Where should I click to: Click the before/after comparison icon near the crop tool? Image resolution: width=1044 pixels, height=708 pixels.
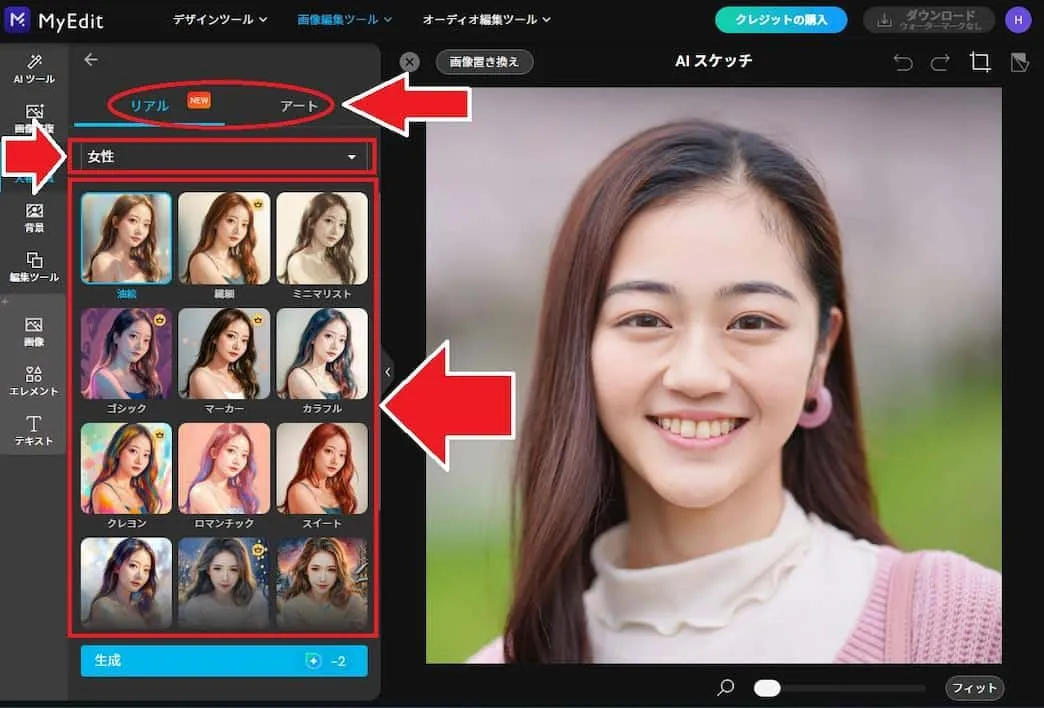[1019, 61]
